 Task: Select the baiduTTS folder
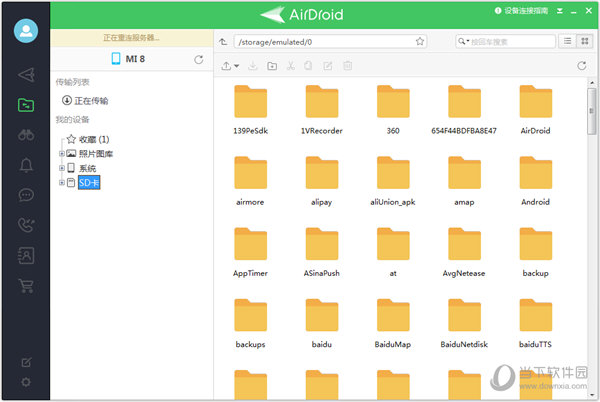coord(535,324)
